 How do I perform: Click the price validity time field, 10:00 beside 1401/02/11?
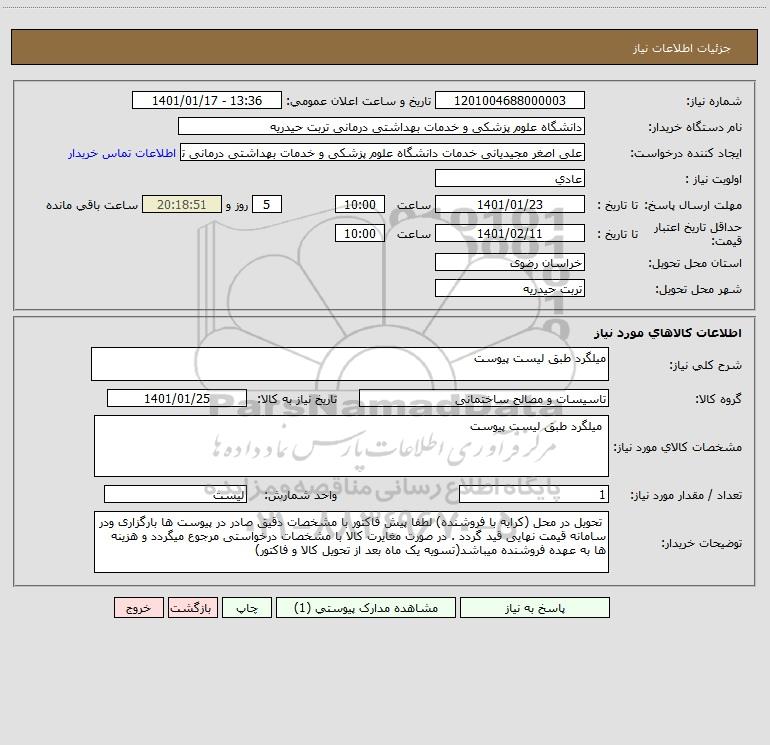[x=359, y=233]
